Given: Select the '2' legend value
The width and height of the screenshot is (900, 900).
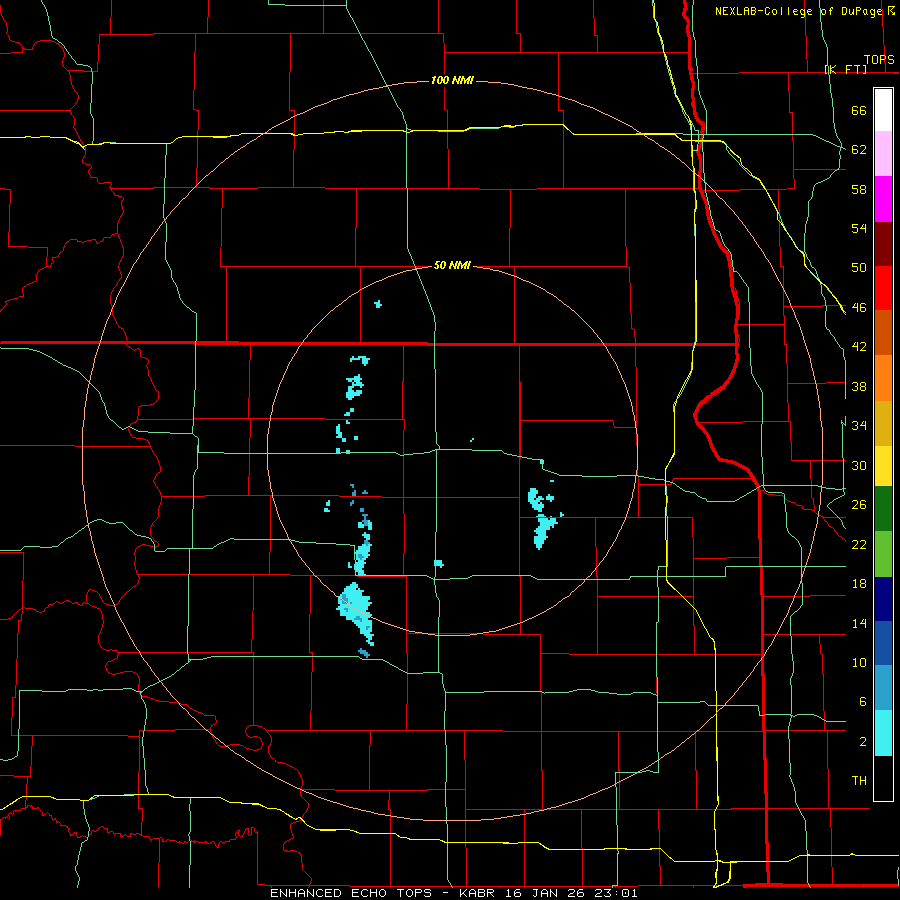Looking at the screenshot, I should pos(862,742).
